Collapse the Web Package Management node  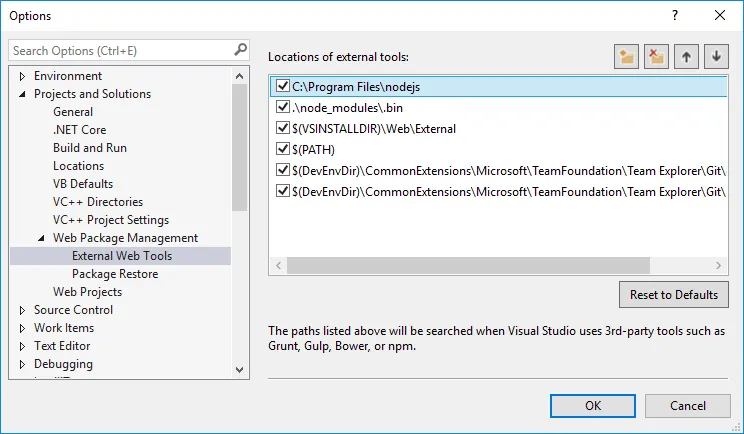pyautogui.click(x=42, y=238)
